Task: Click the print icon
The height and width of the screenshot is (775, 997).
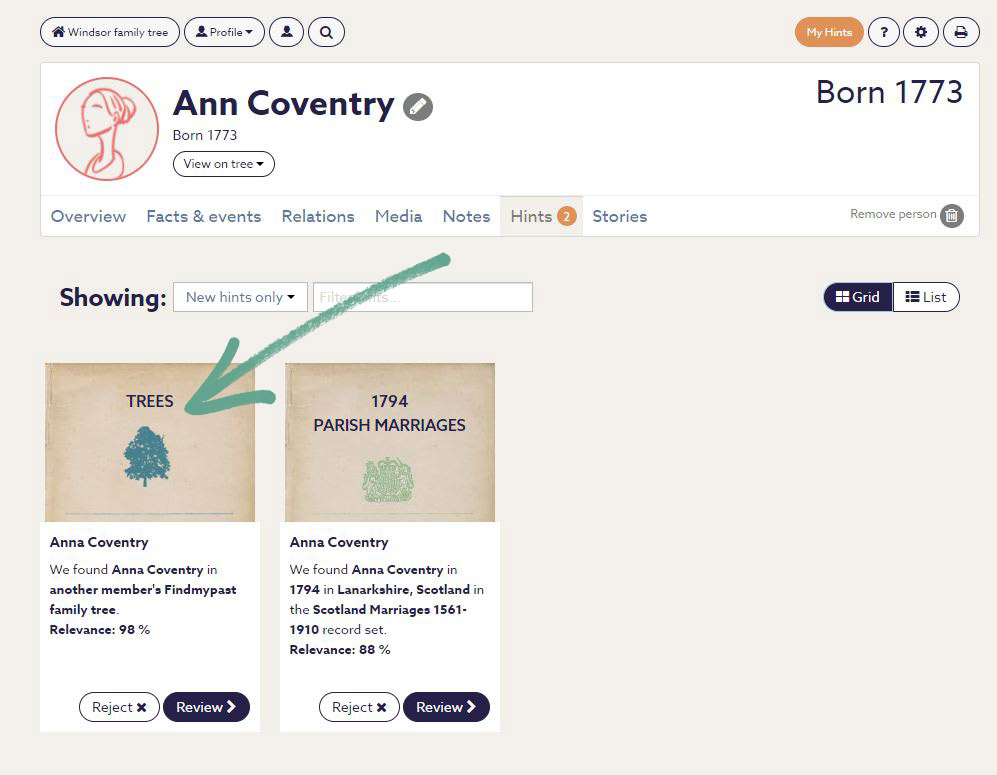Action: coord(961,32)
